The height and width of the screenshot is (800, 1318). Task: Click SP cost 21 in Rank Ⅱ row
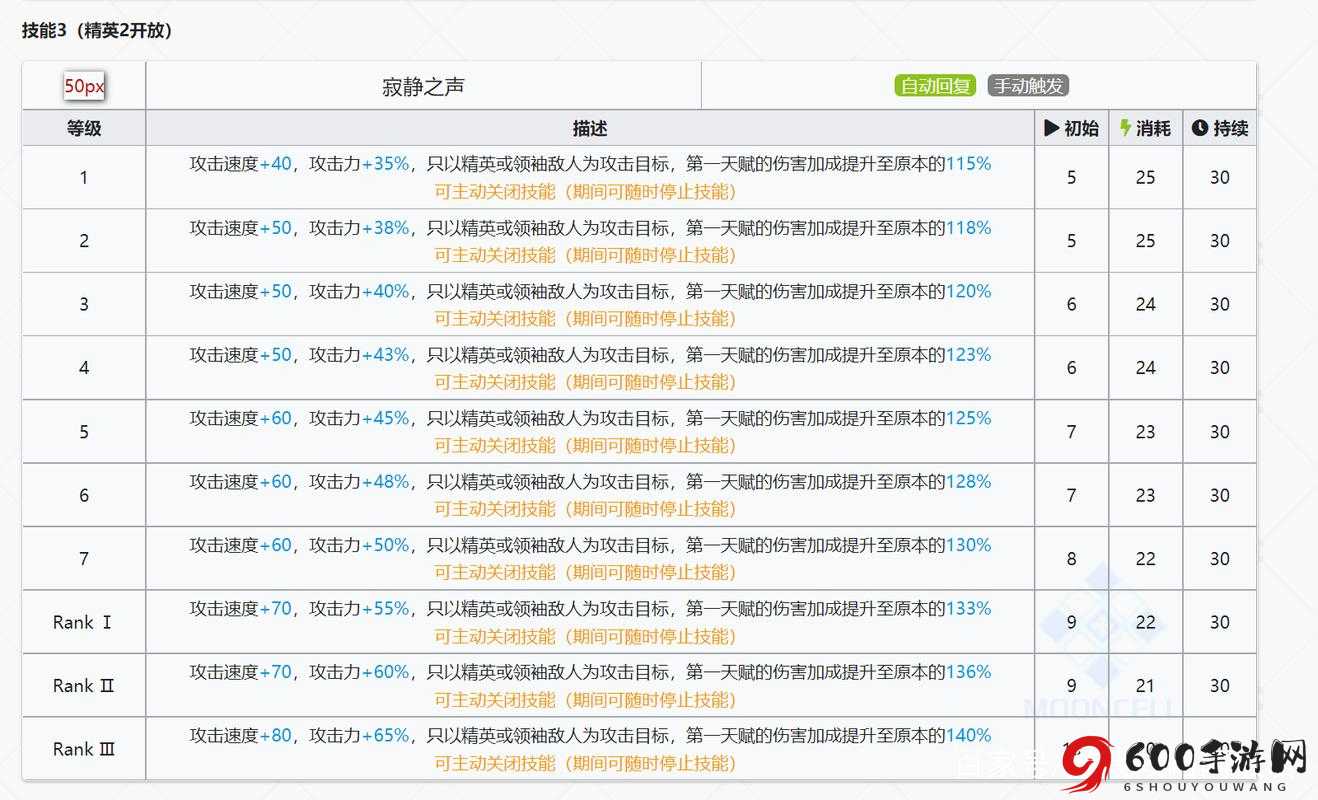[x=1146, y=686]
